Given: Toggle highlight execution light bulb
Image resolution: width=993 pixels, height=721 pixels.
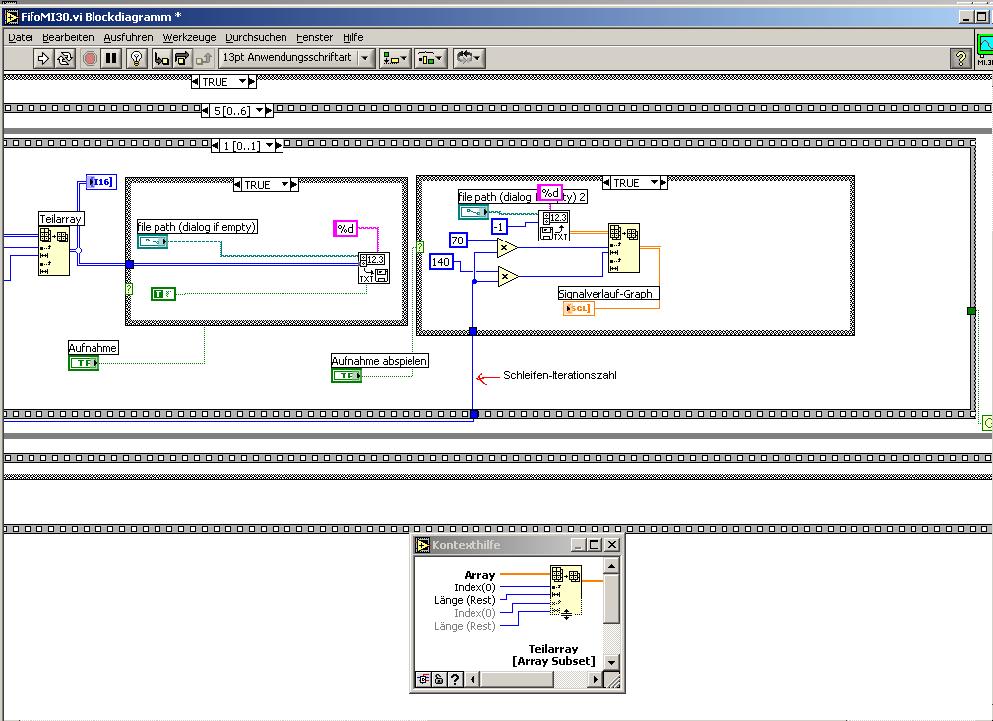Looking at the screenshot, I should [138, 59].
